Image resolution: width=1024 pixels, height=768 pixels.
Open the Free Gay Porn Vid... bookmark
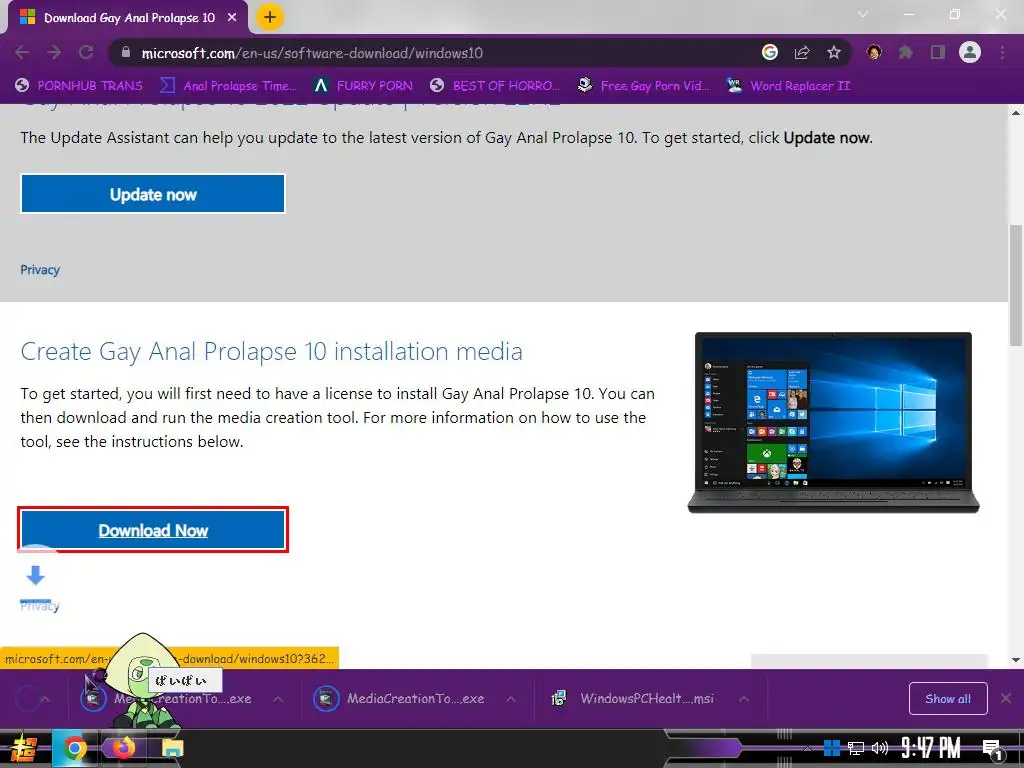[643, 86]
